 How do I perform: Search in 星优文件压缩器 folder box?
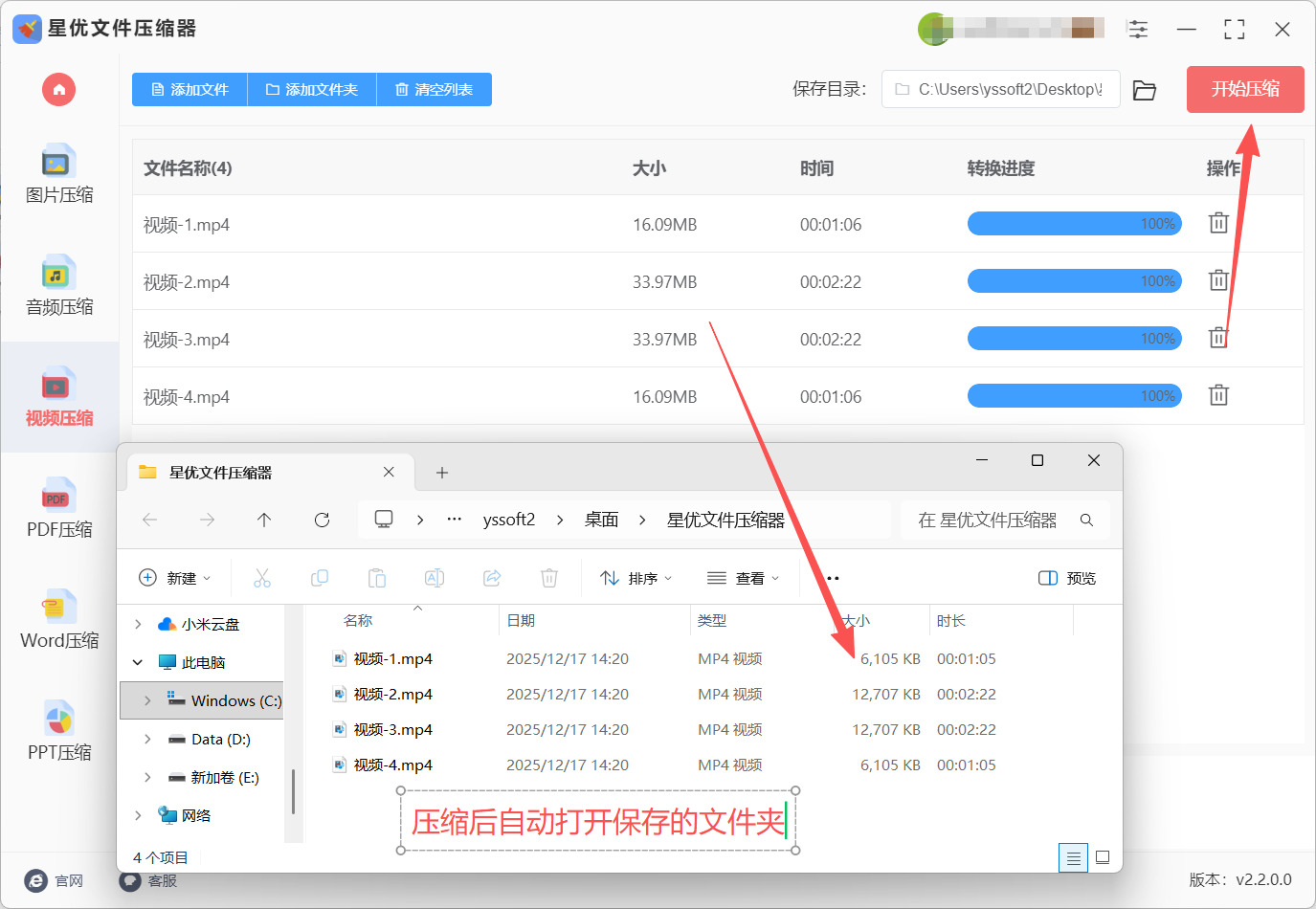[1005, 520]
